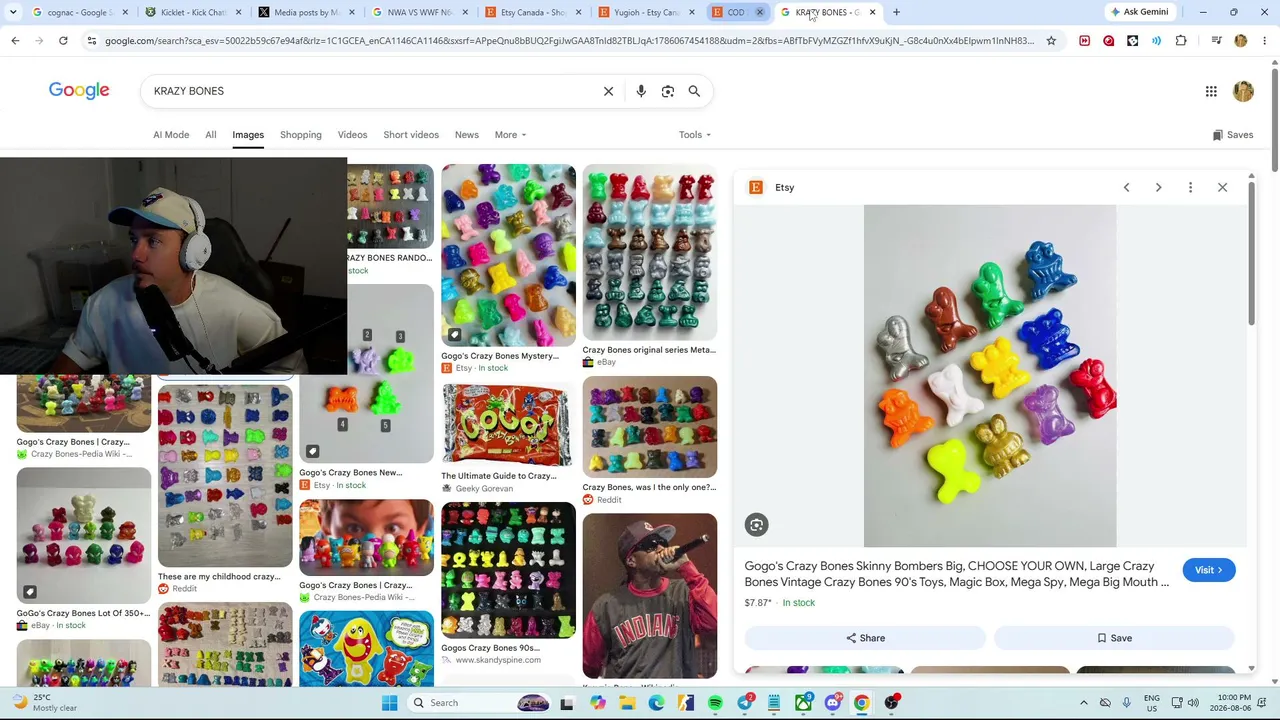Expand the Tools dropdown
1280x720 pixels.
[x=695, y=135]
